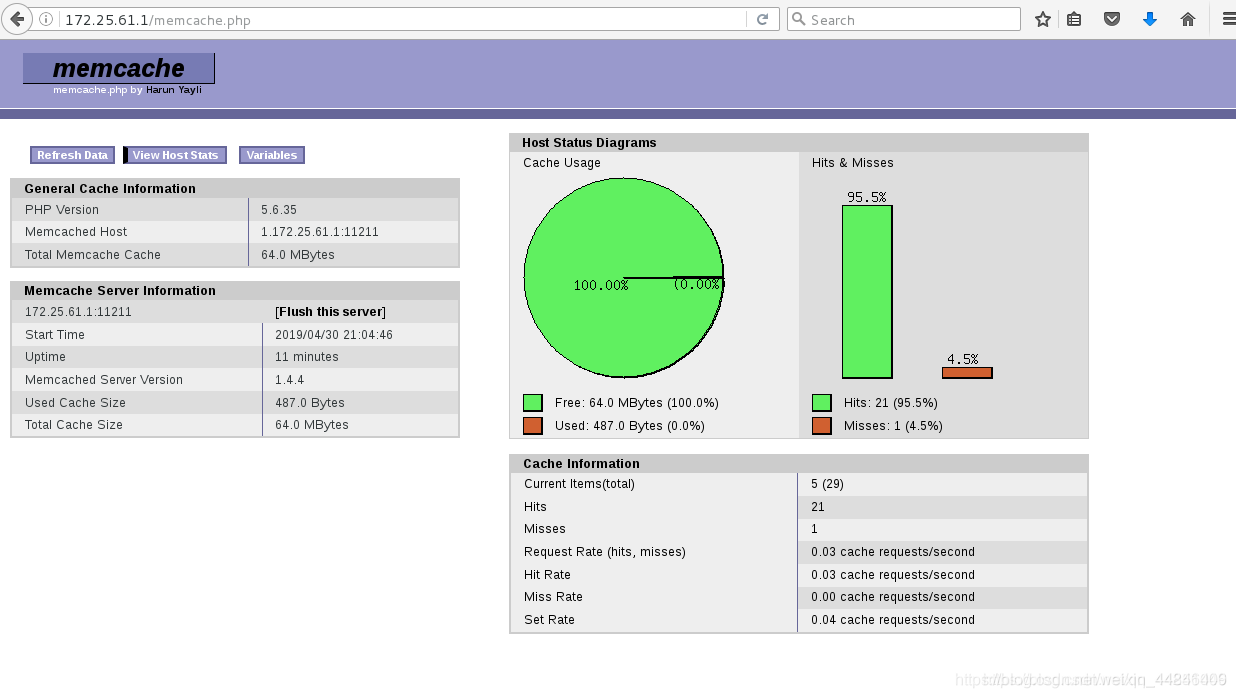View site information icon in address bar
This screenshot has height=698, width=1236.
[46, 19]
